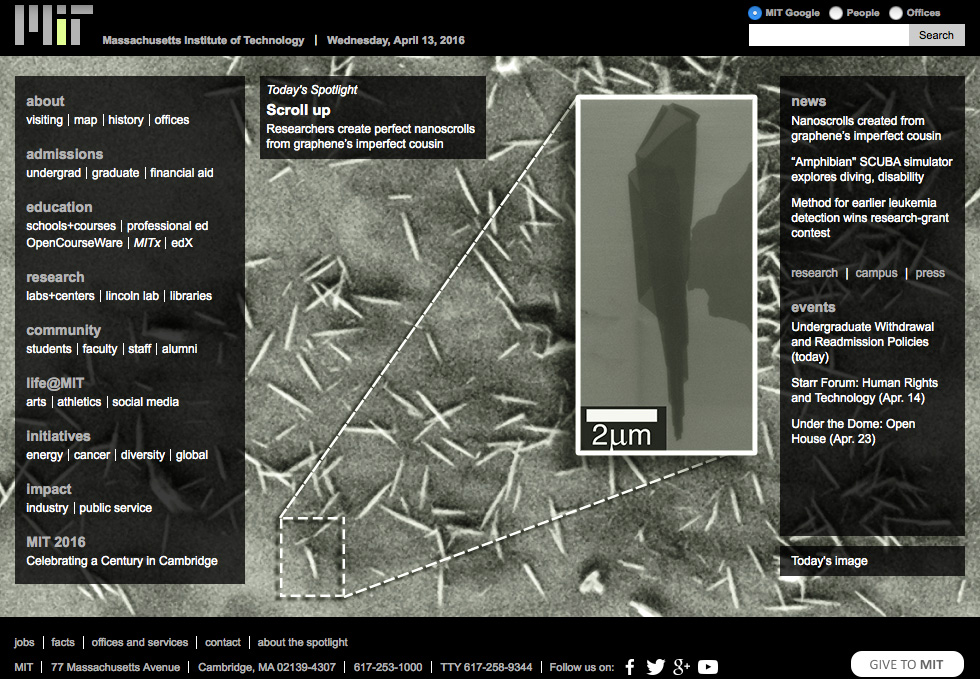Go to the 'visiting' link

click(44, 120)
